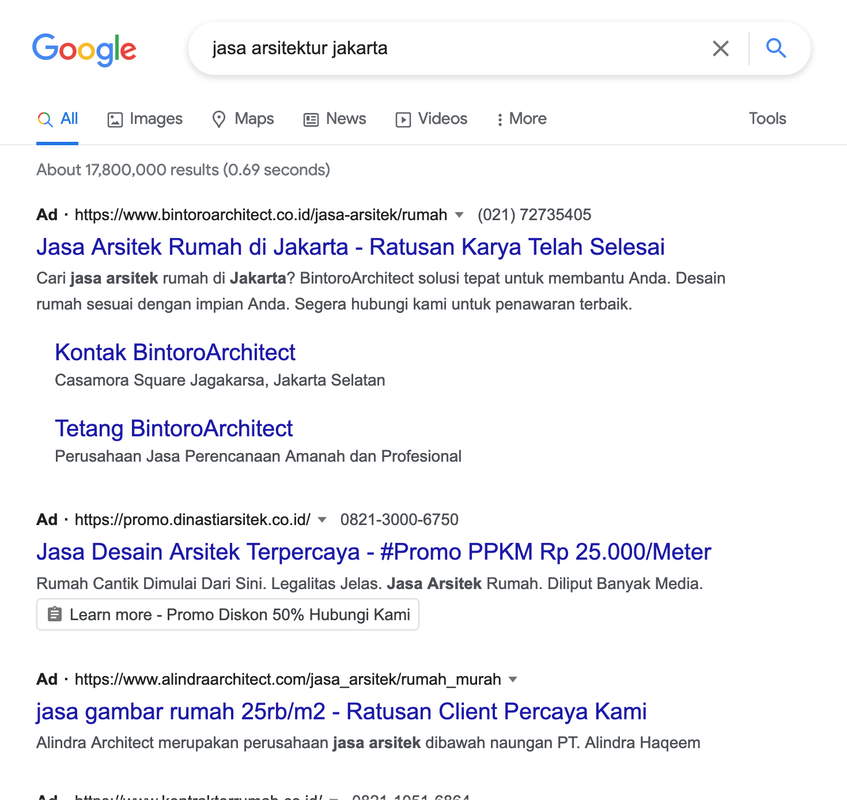This screenshot has width=847, height=800.
Task: Switch to the Maps tab
Action: click(x=243, y=119)
